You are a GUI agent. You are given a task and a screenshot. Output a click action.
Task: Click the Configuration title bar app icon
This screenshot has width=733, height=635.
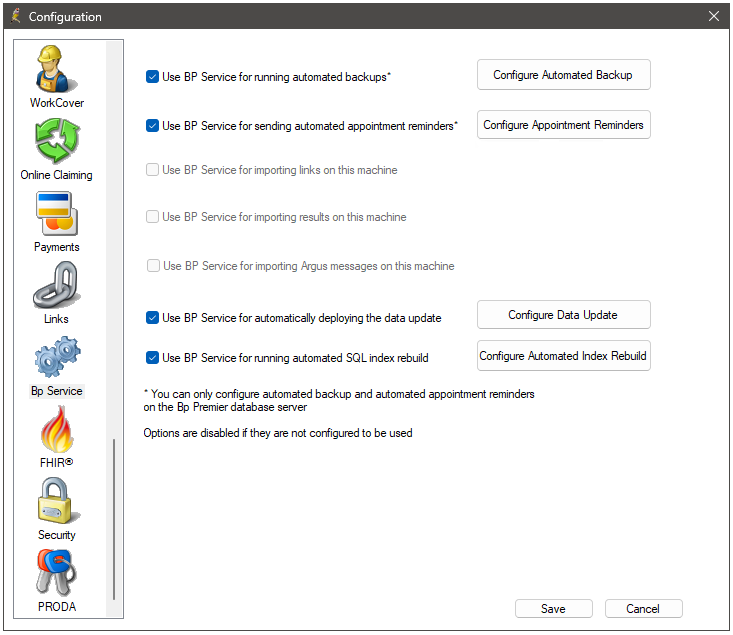coord(16,16)
